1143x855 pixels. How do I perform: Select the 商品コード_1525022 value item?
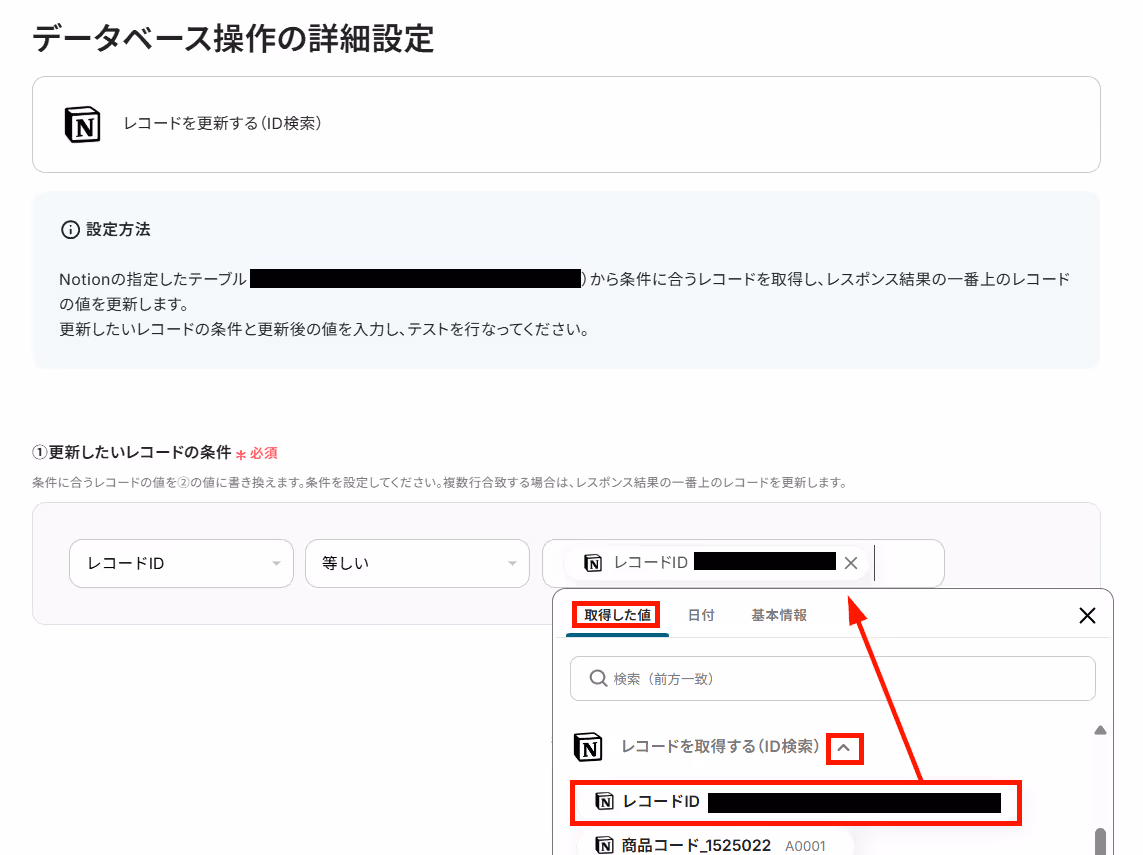pyautogui.click(x=714, y=844)
